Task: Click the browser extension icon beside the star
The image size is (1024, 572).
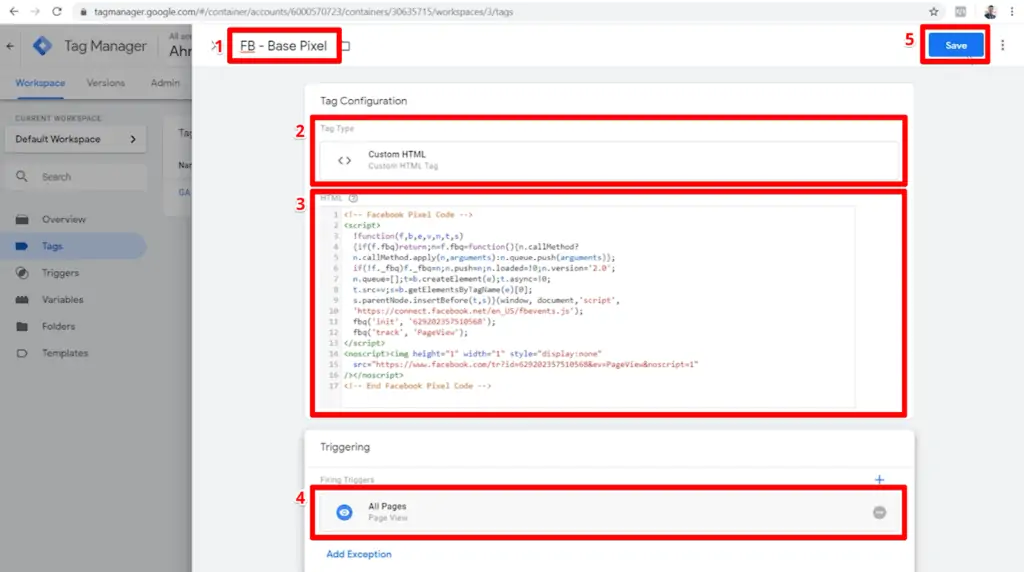Action: 961,11
